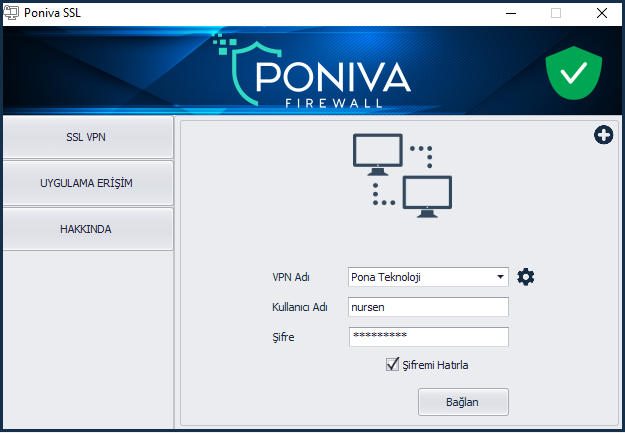Open VPN settings gear icon
Image resolution: width=625 pixels, height=433 pixels.
pyautogui.click(x=525, y=277)
